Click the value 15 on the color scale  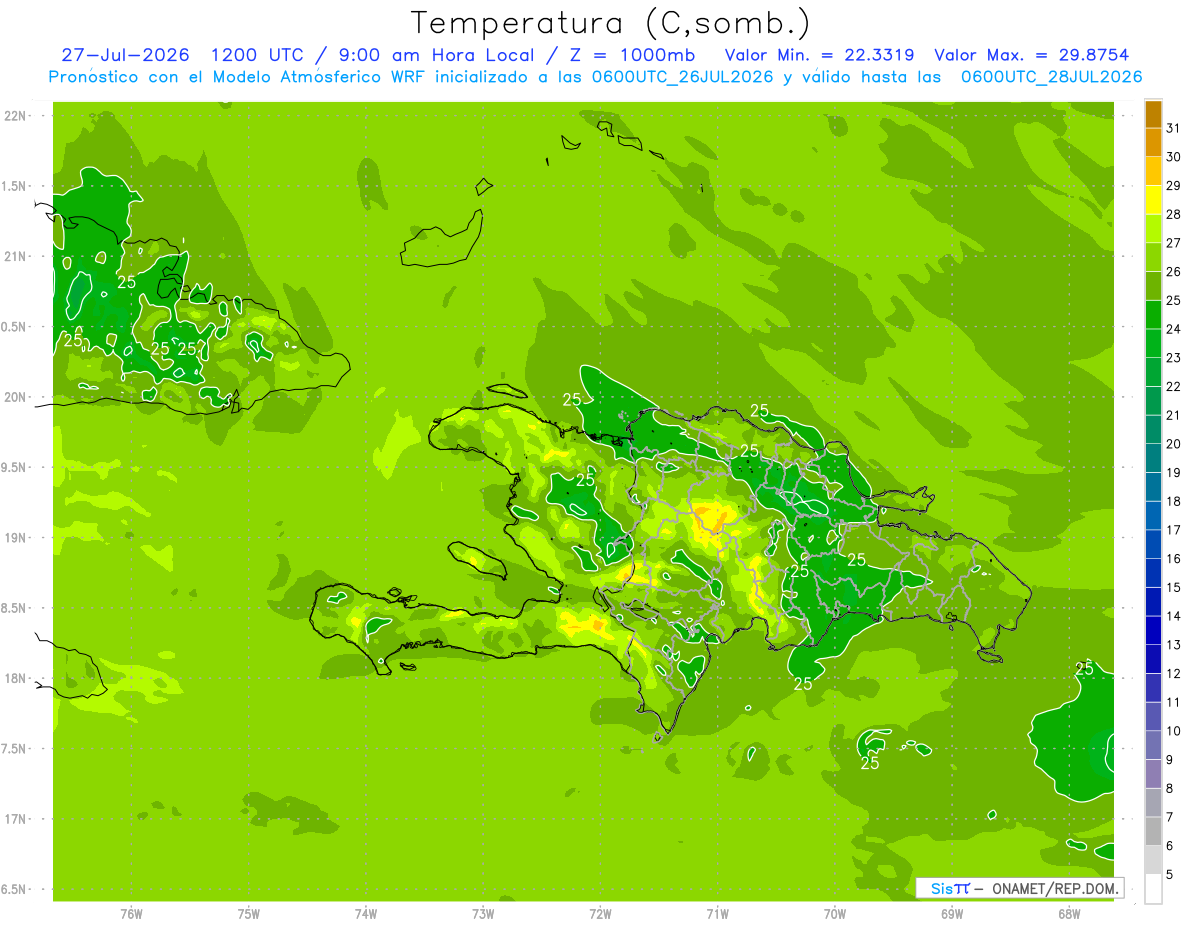1174,587
